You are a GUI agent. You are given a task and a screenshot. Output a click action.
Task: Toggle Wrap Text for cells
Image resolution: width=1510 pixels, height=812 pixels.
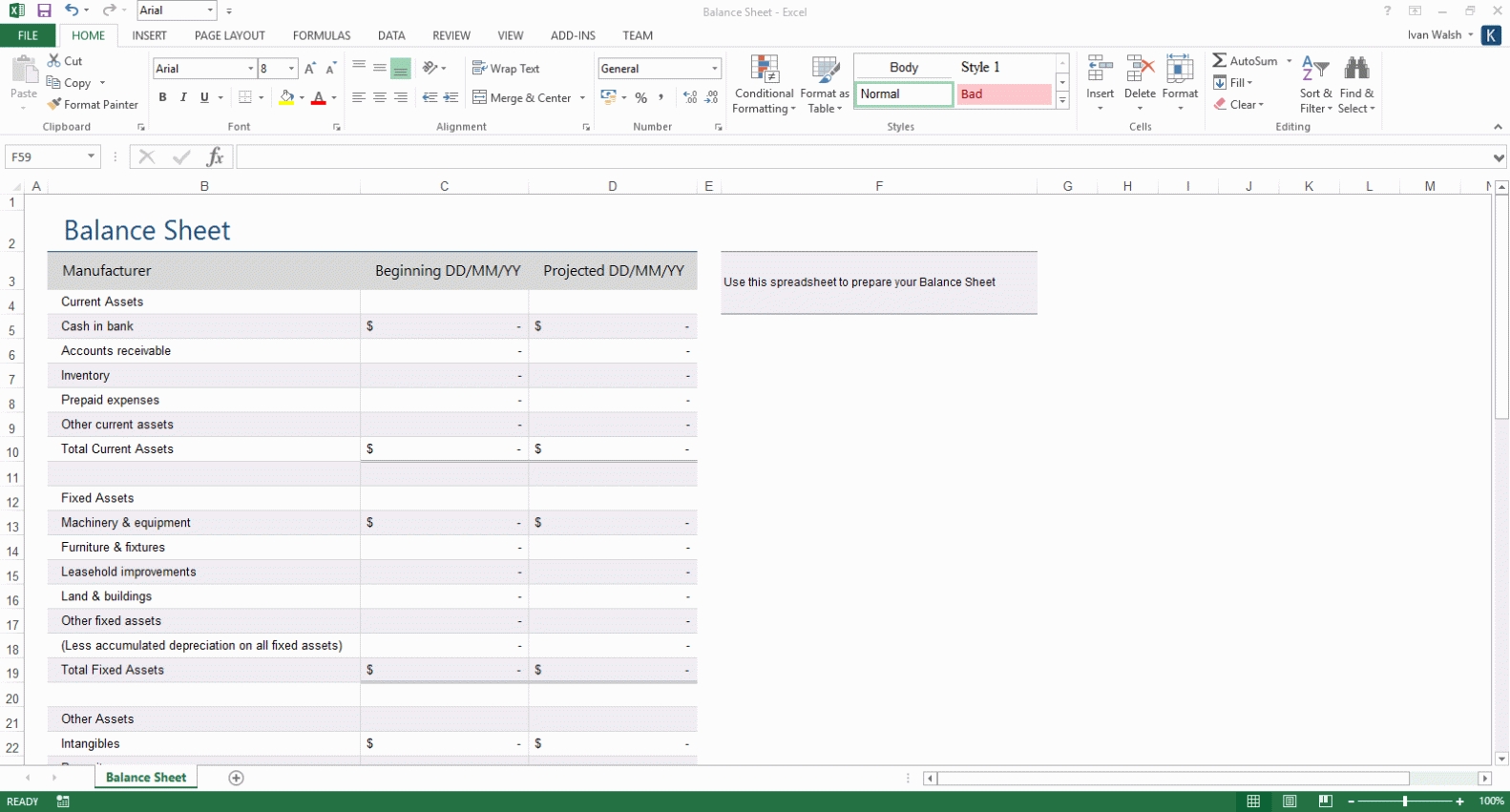pos(506,69)
